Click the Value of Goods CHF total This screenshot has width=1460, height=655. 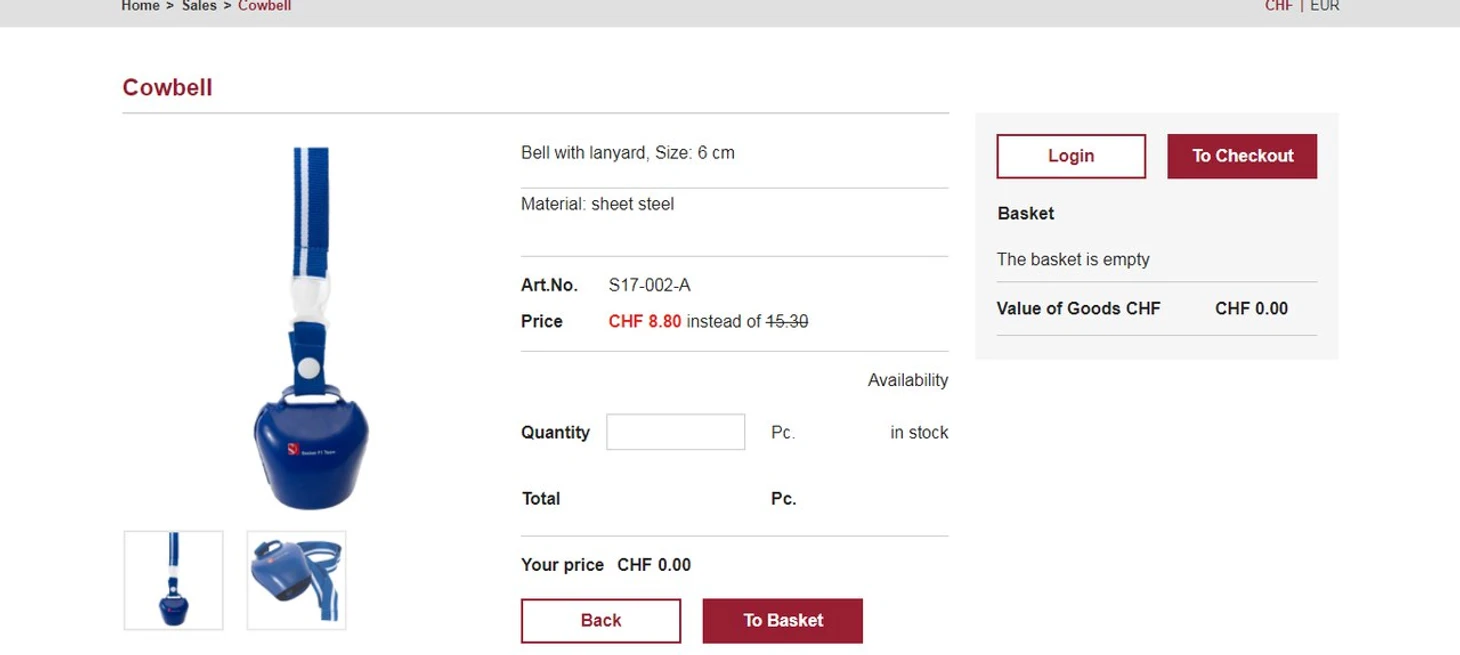click(x=1251, y=308)
